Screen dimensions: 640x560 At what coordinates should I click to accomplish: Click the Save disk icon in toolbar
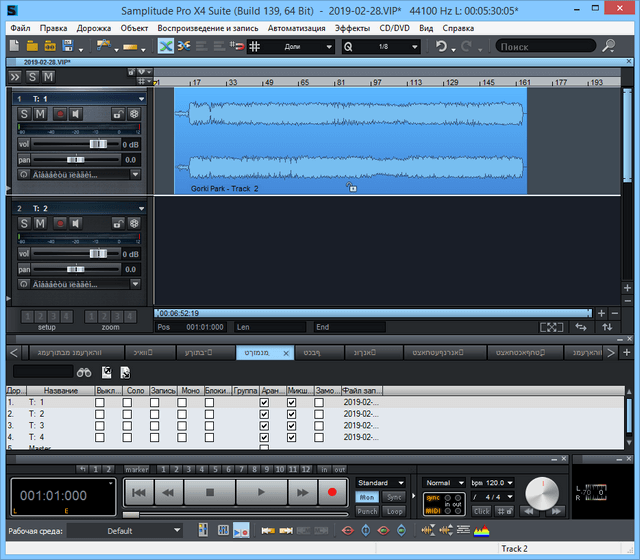[x=67, y=46]
